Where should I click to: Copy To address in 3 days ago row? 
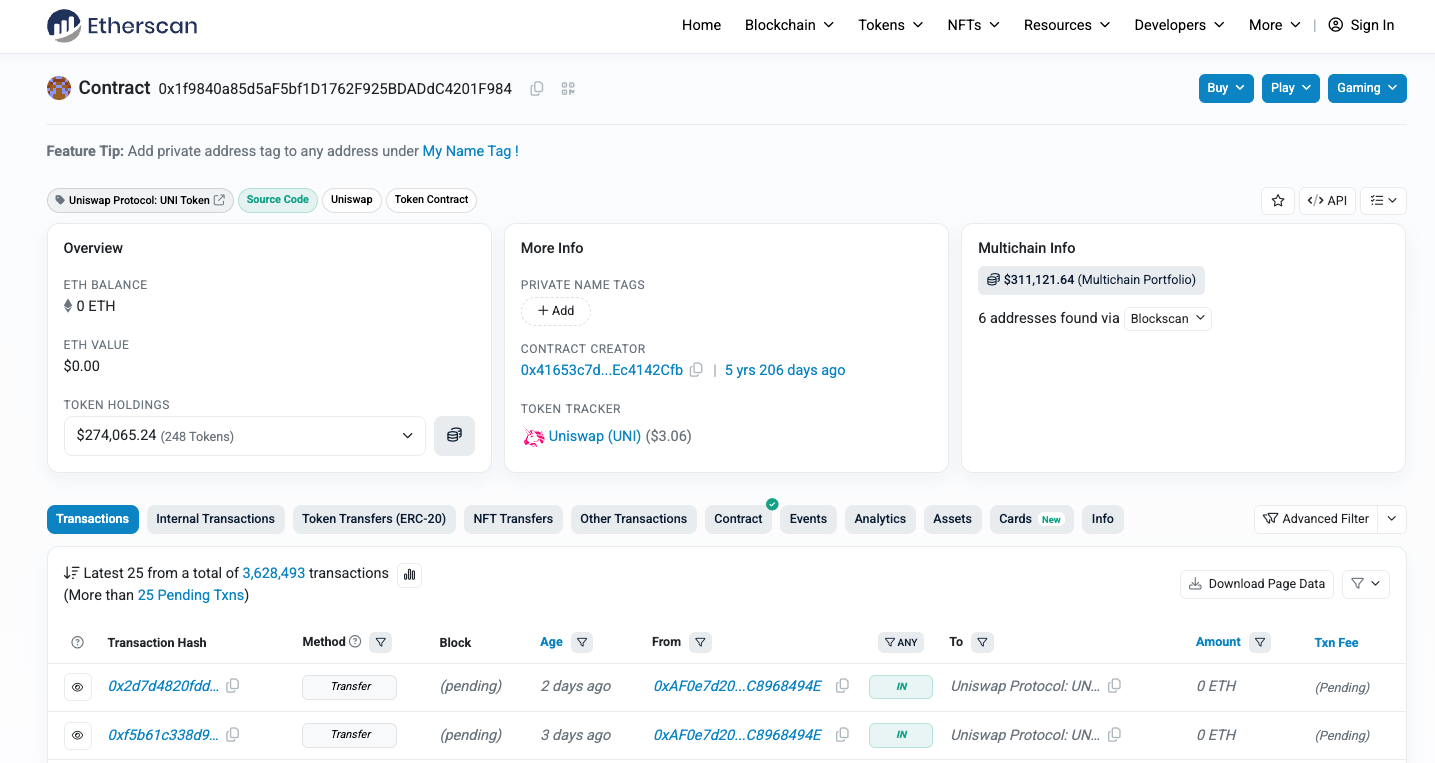1114,735
